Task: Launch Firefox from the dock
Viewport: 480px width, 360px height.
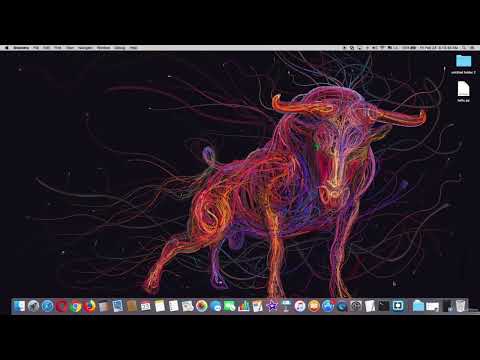Action: pos(90,306)
